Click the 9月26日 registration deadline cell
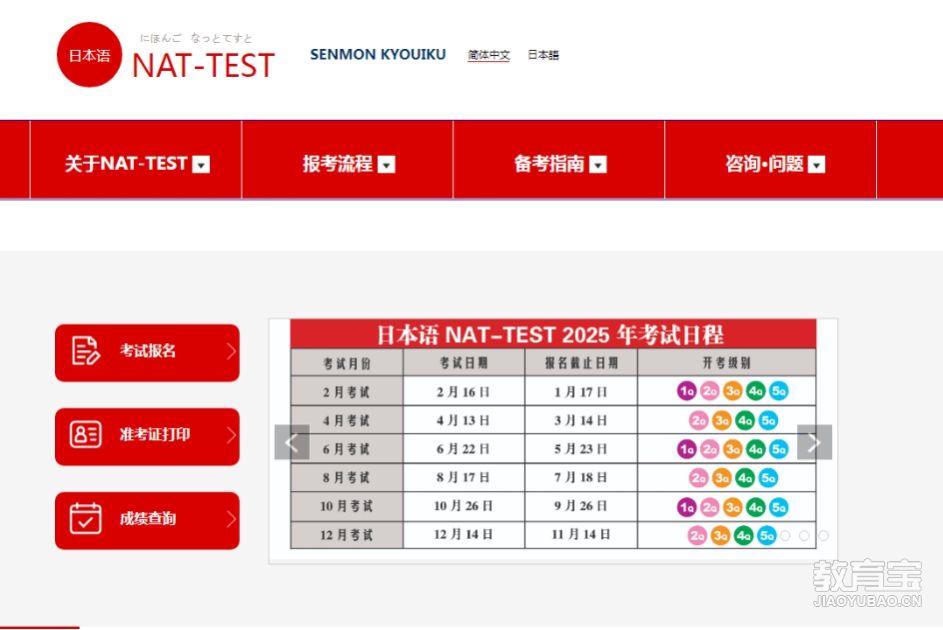 [581, 506]
